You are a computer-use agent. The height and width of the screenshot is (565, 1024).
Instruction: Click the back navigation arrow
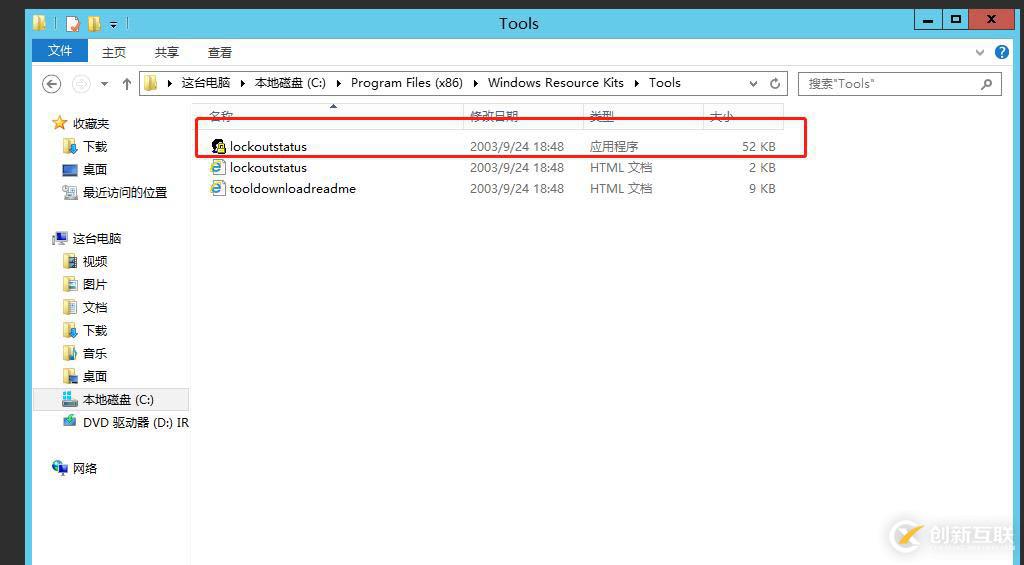point(52,84)
